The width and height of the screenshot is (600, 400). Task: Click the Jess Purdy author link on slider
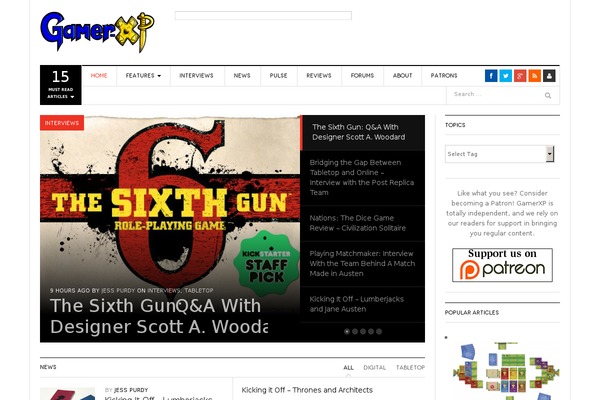pyautogui.click(x=118, y=291)
